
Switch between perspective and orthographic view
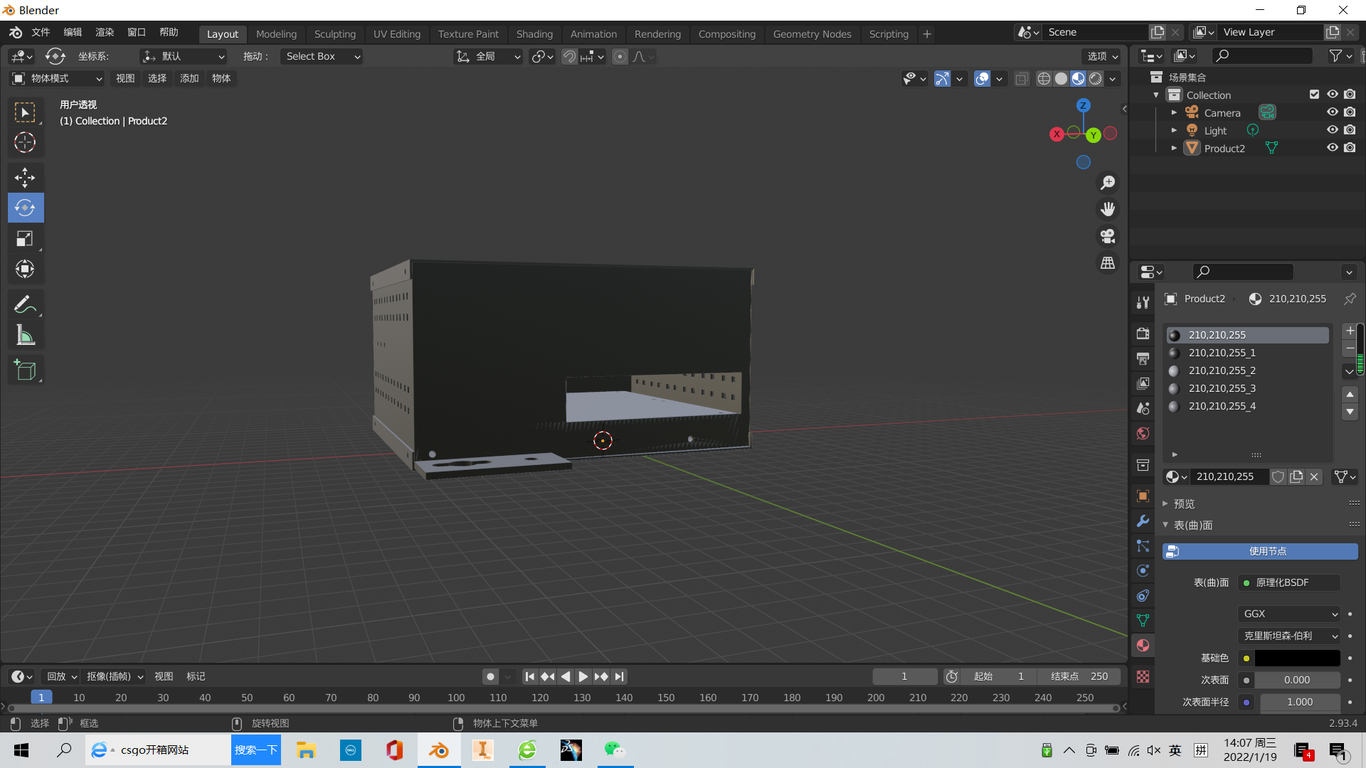pyautogui.click(x=1108, y=263)
